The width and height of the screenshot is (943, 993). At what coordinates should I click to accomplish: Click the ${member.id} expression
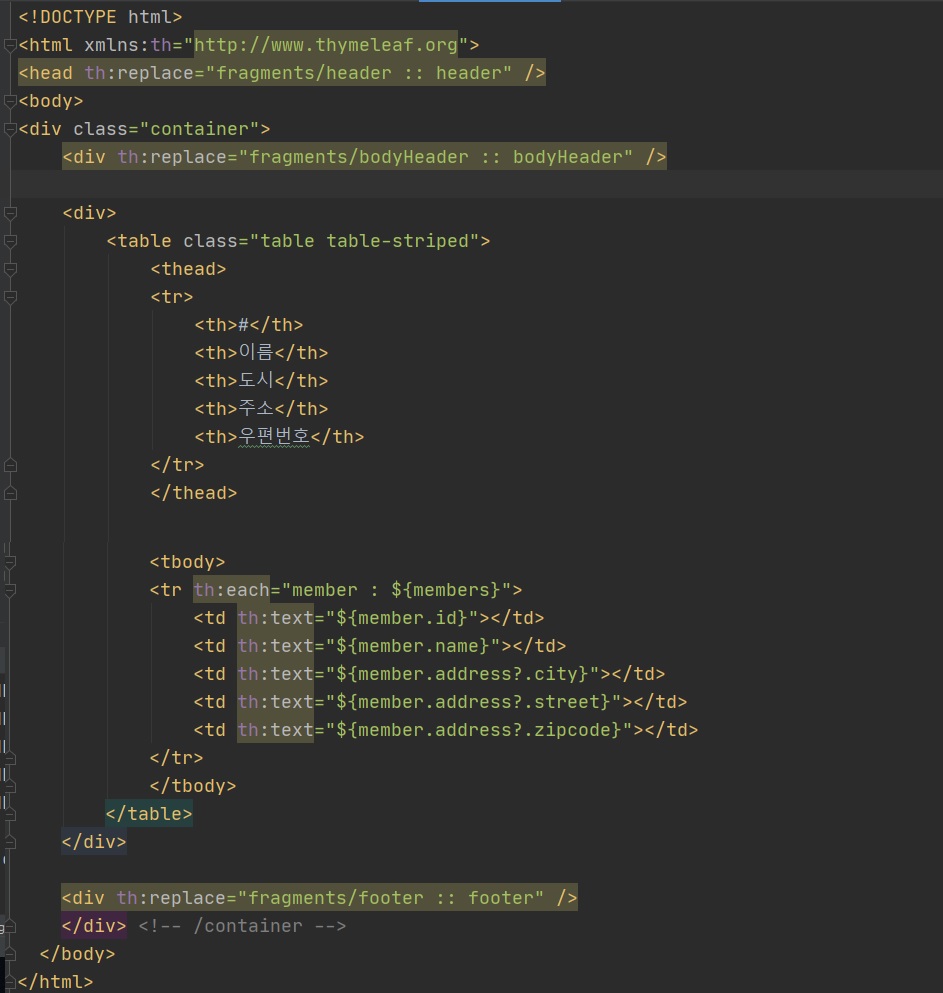click(402, 618)
